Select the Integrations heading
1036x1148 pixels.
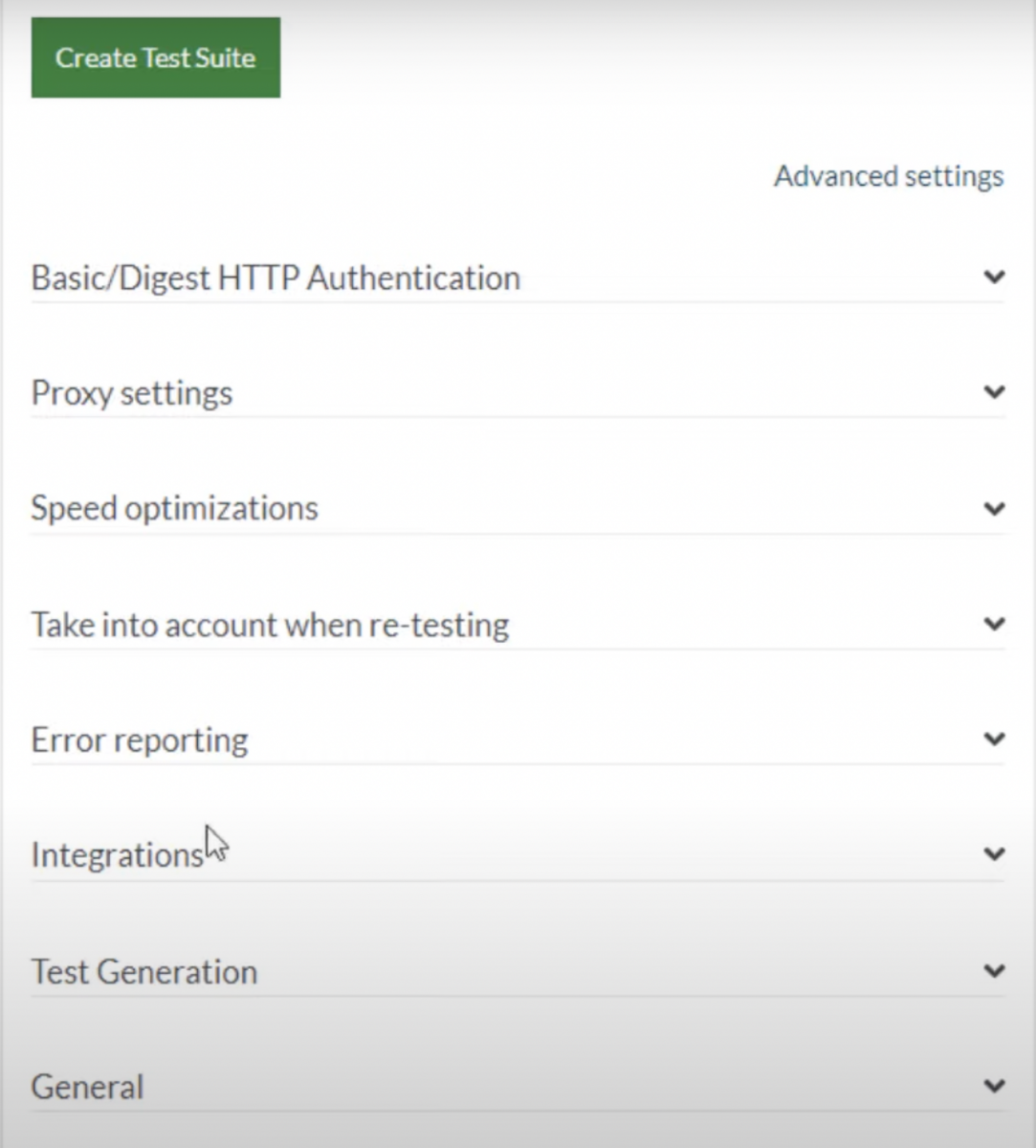click(x=117, y=854)
